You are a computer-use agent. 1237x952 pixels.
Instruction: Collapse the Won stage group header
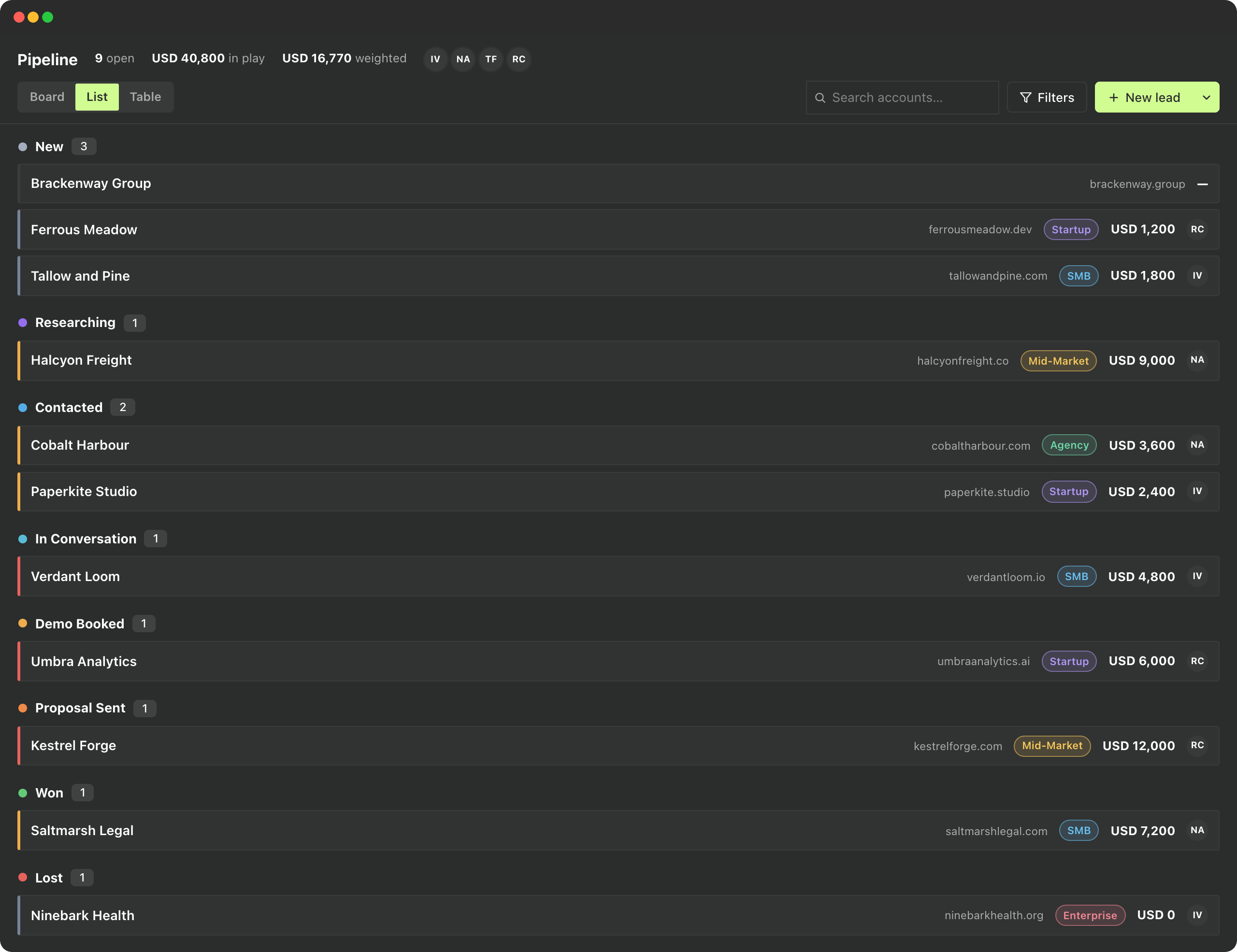(56, 793)
